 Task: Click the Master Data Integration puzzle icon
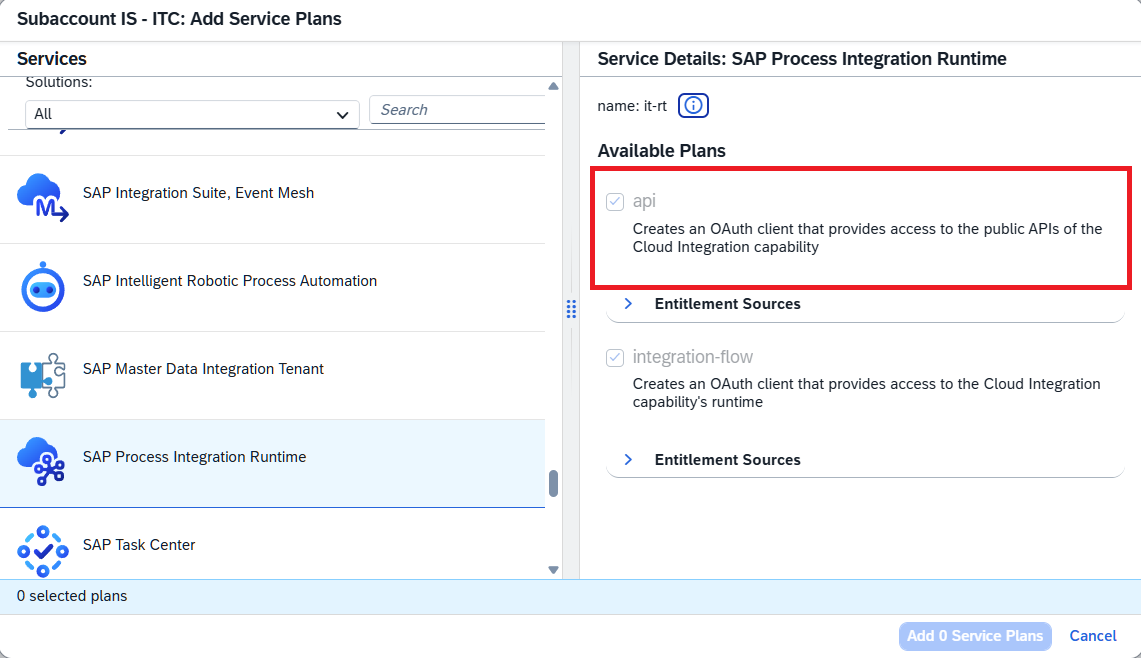43,376
